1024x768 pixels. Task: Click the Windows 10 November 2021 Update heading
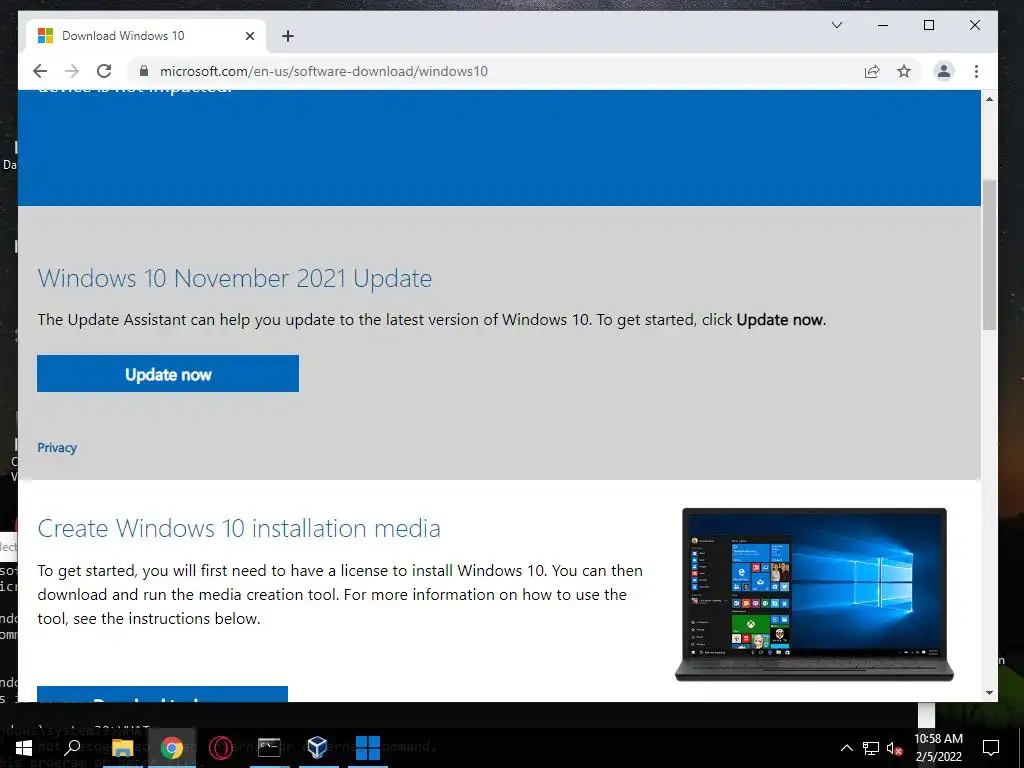(234, 279)
